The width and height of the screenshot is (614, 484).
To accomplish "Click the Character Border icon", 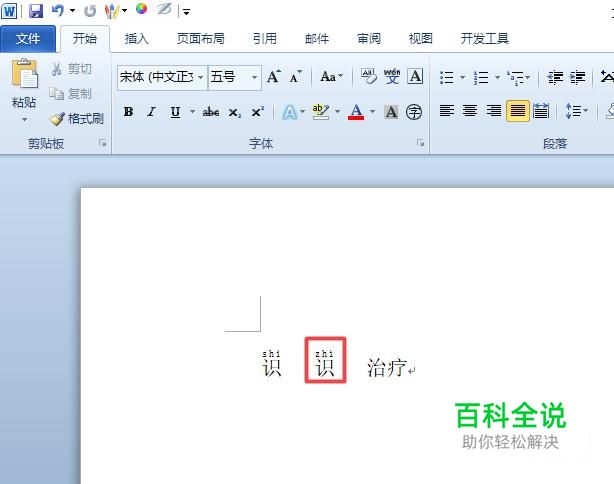I will point(415,76).
